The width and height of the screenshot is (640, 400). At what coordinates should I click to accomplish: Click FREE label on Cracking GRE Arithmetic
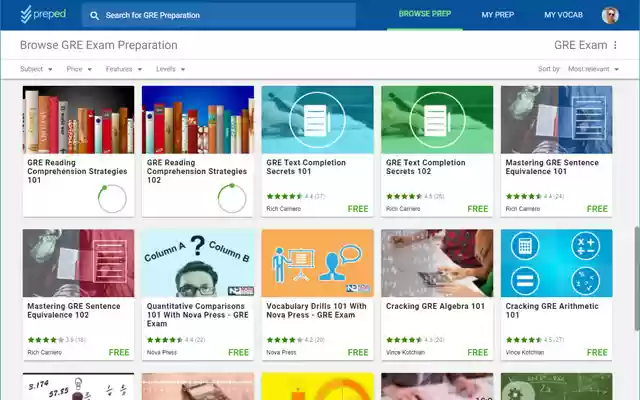pos(597,353)
